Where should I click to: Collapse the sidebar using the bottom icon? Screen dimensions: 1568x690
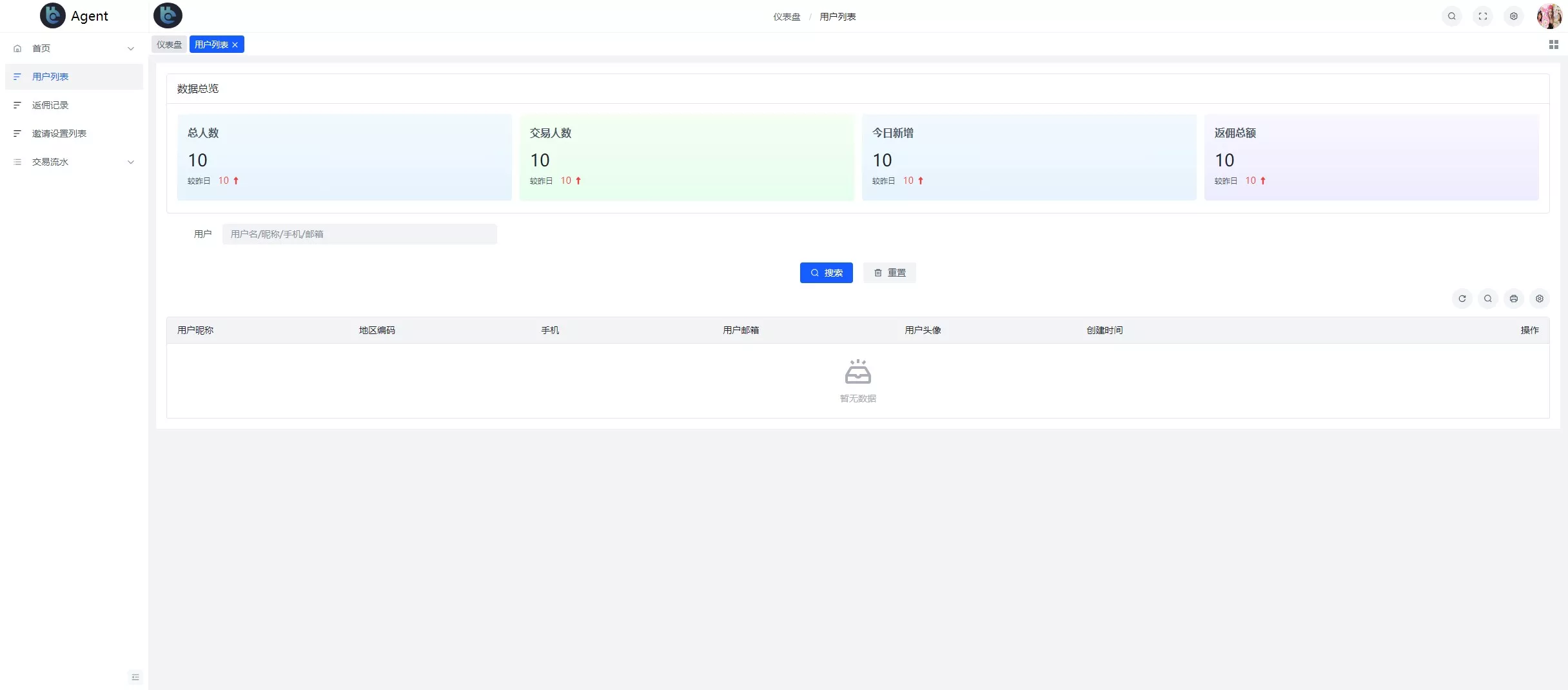coord(135,677)
